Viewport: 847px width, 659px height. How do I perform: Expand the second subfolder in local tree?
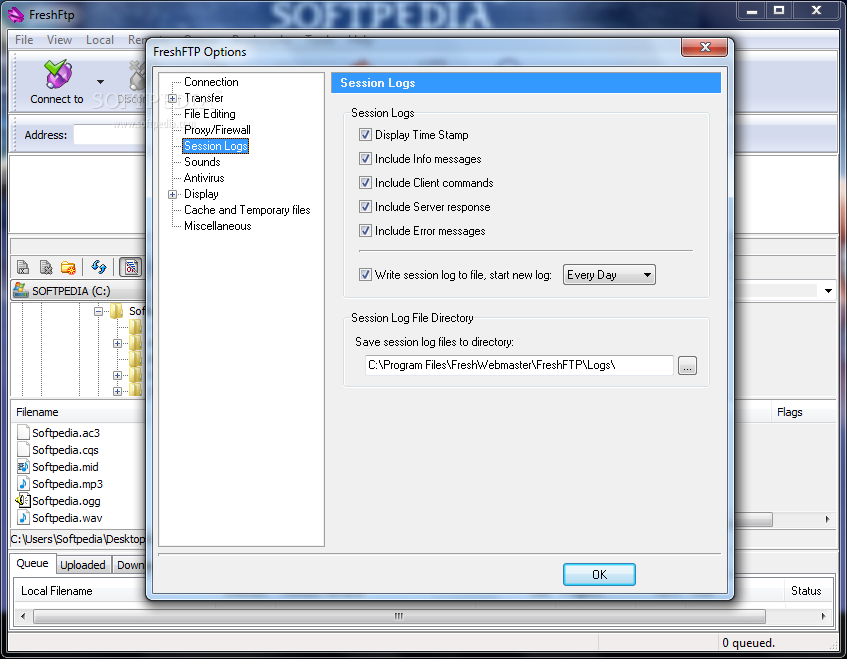click(117, 343)
